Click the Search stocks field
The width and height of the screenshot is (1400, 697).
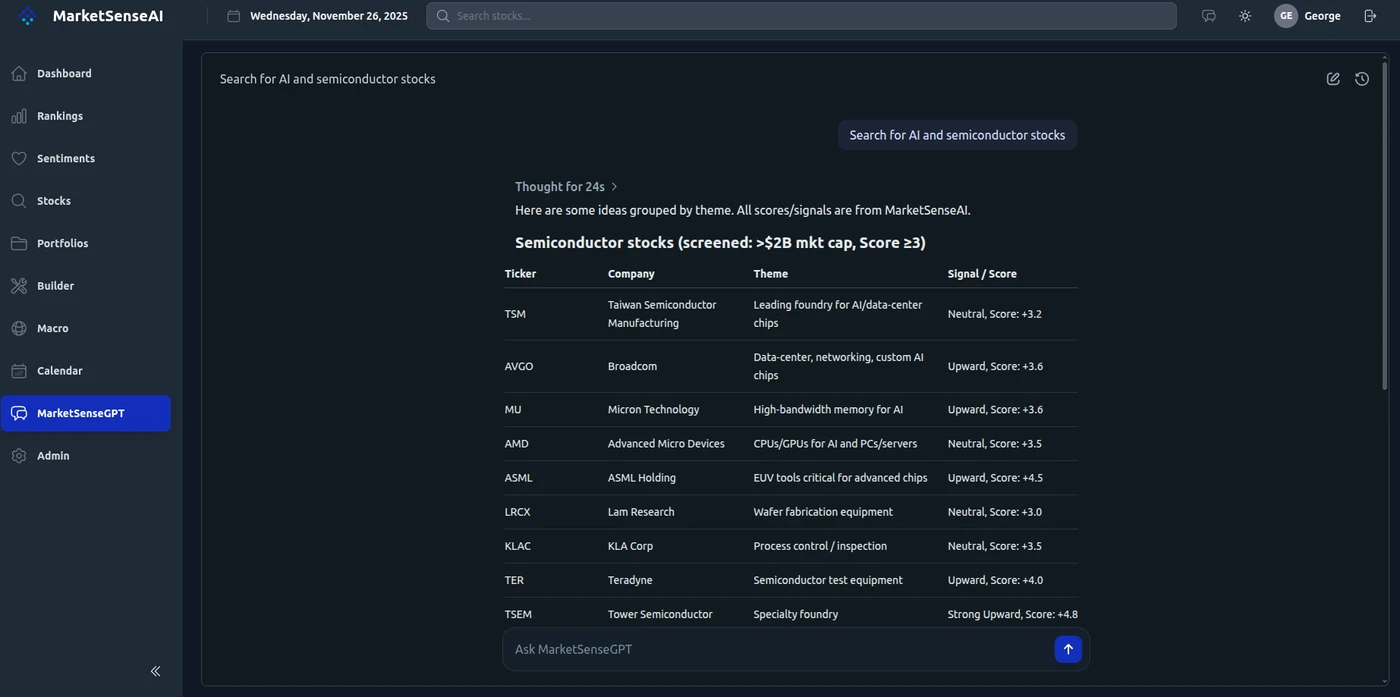tap(801, 16)
